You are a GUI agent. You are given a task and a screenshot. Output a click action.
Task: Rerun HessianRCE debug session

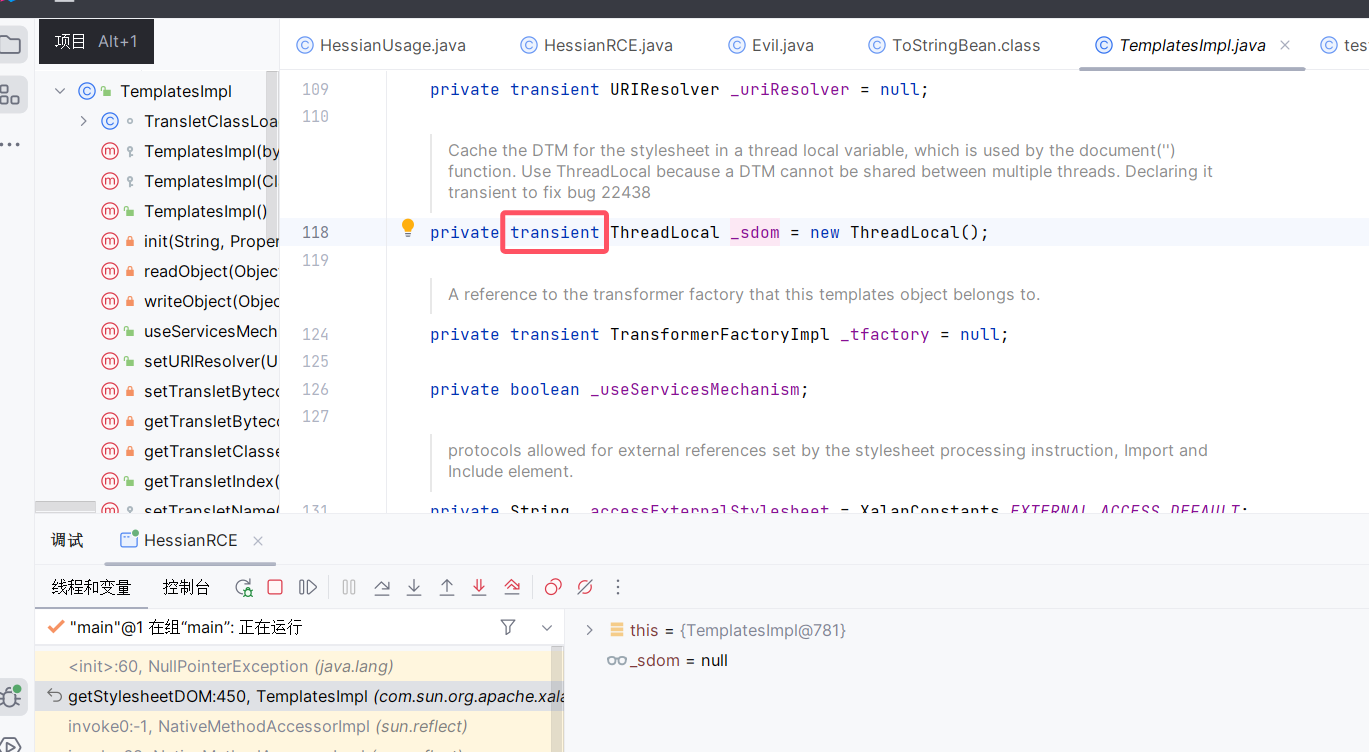(x=244, y=587)
